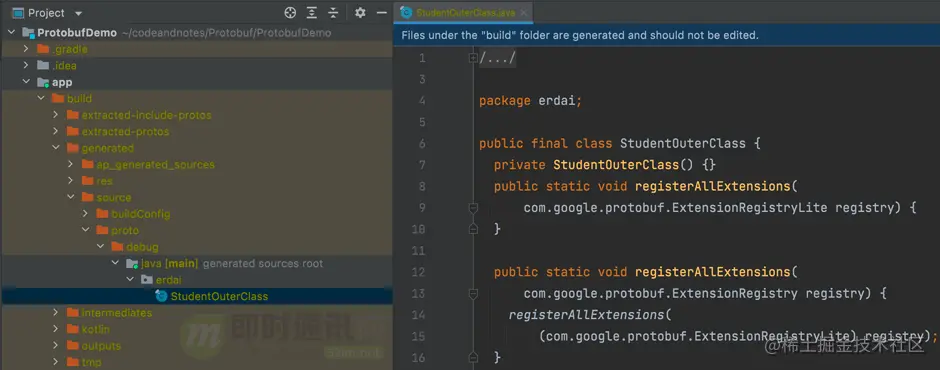Select StudentOuterClass file in project tree

coord(197,296)
